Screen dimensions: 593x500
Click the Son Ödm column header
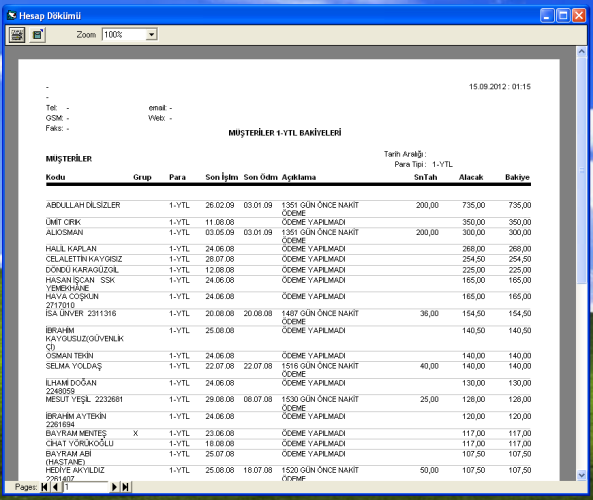[x=260, y=177]
